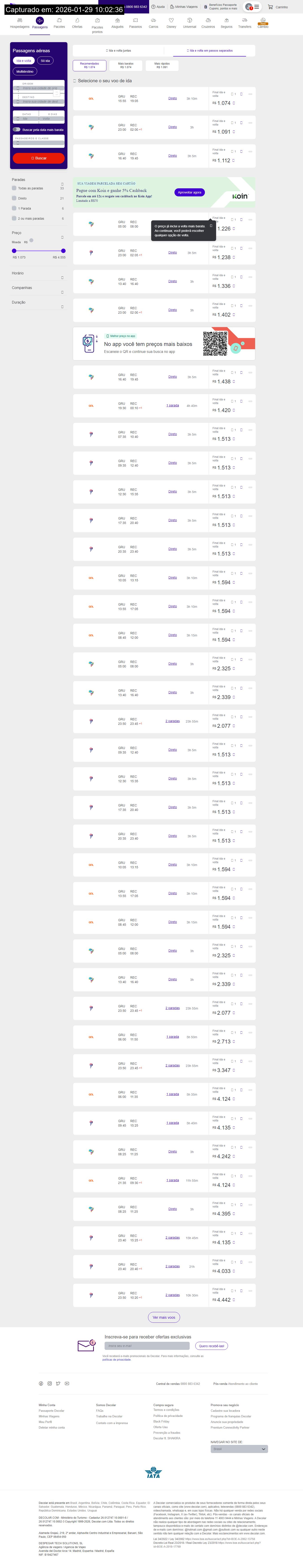Click the Carros category icon
303x1568 pixels.
(x=153, y=21)
